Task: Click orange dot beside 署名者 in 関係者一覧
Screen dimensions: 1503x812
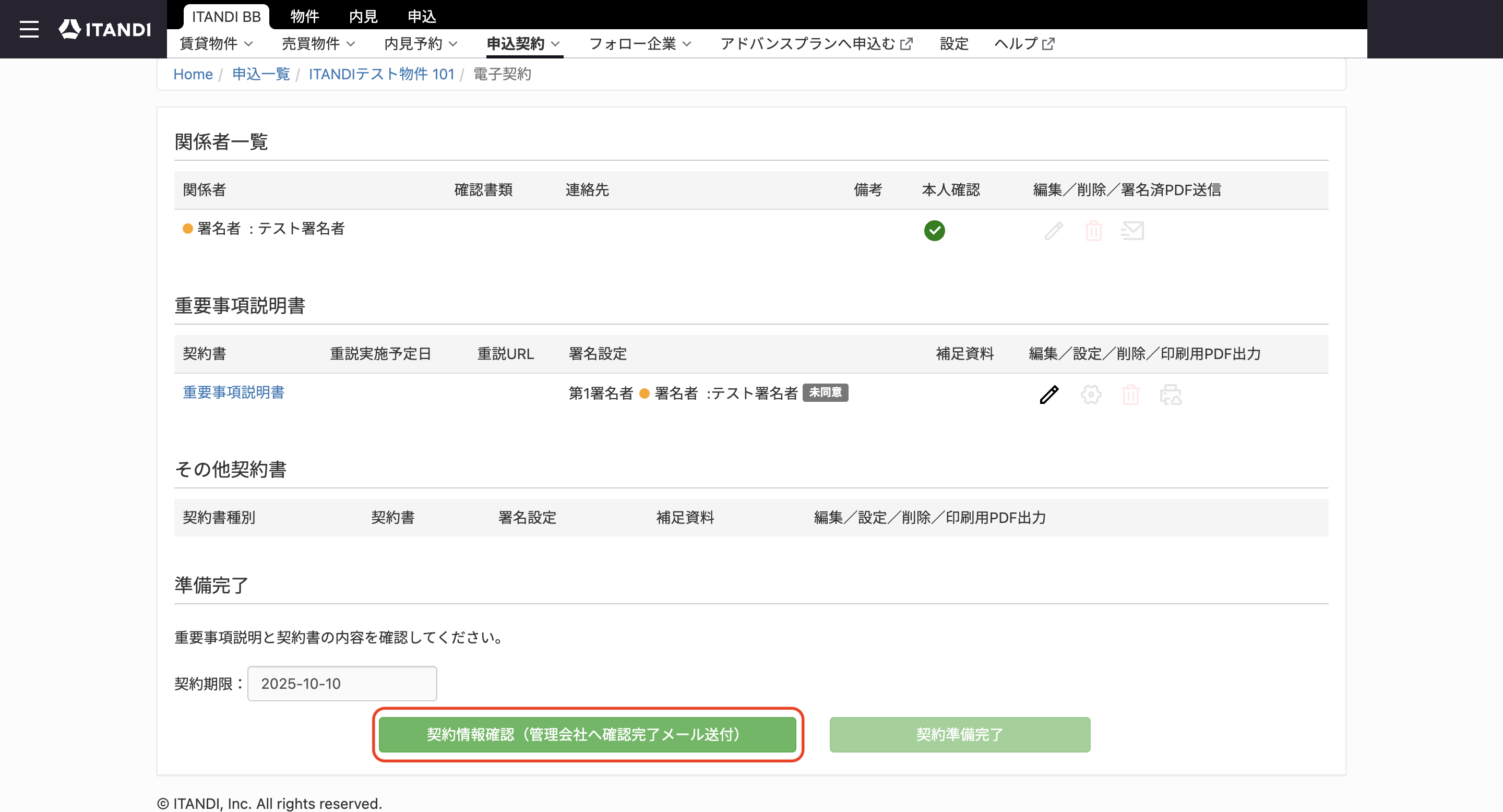Action: [x=188, y=229]
